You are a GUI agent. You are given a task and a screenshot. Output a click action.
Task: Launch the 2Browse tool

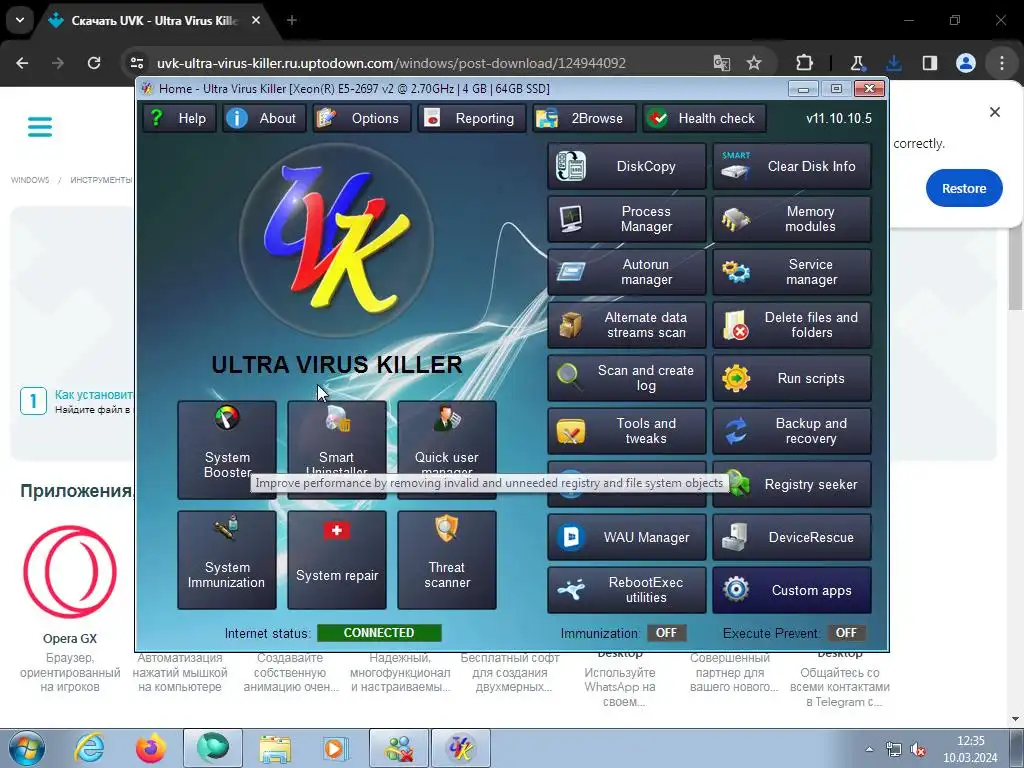point(584,118)
